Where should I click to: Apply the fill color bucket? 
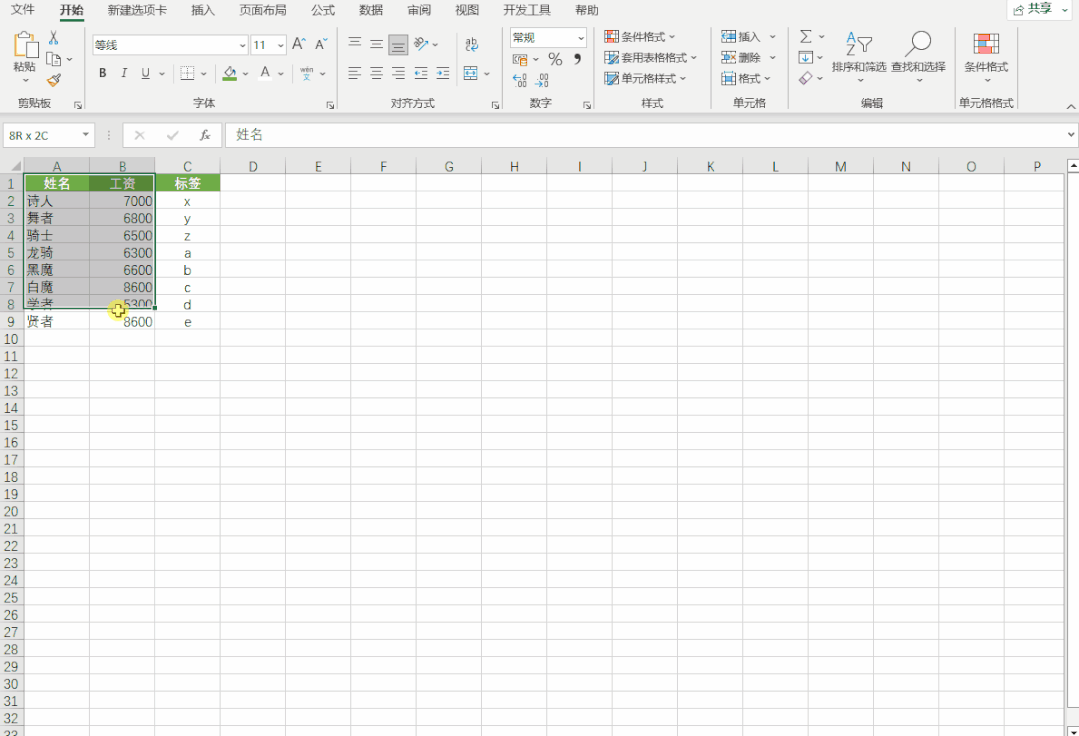click(230, 73)
